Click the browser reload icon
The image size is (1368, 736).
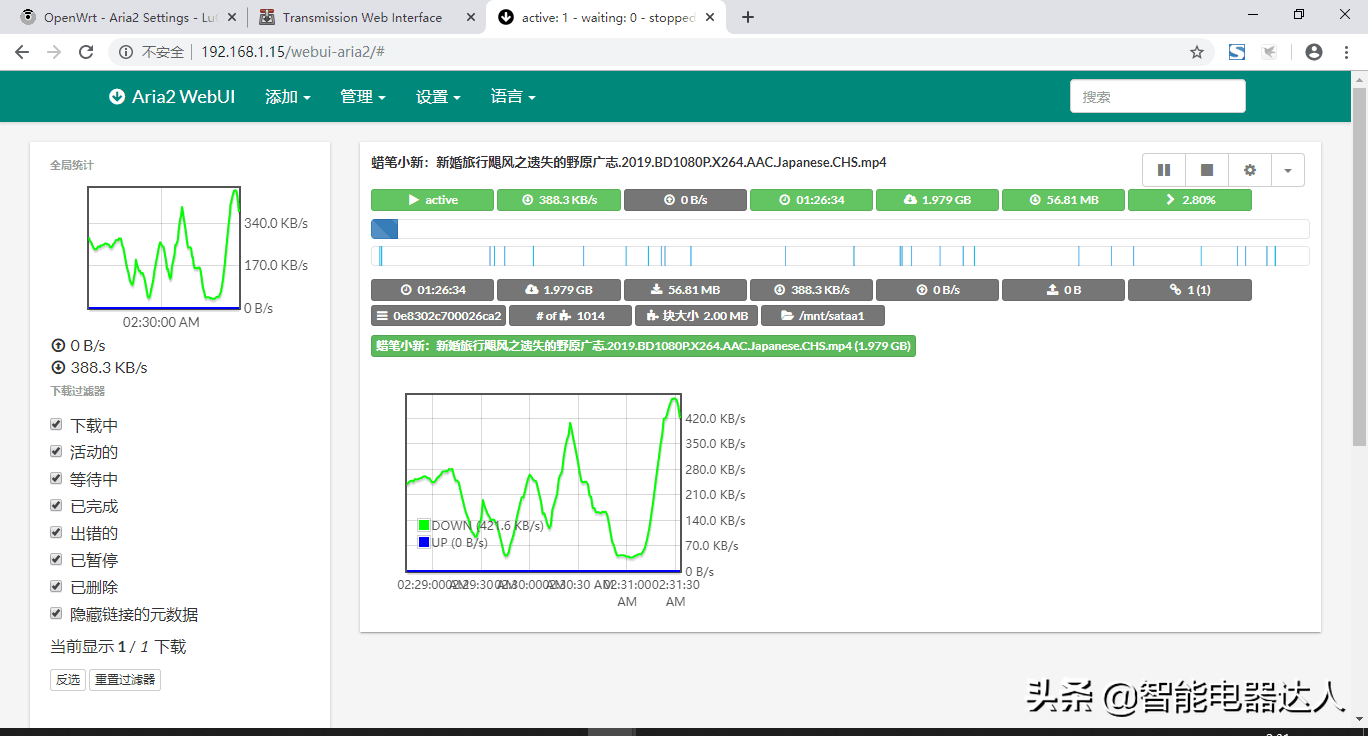tap(86, 52)
